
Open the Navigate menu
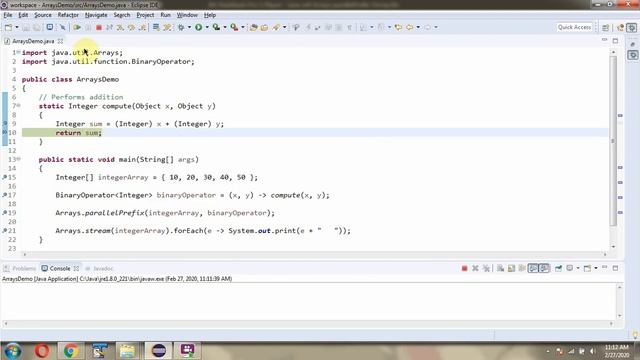(96, 15)
